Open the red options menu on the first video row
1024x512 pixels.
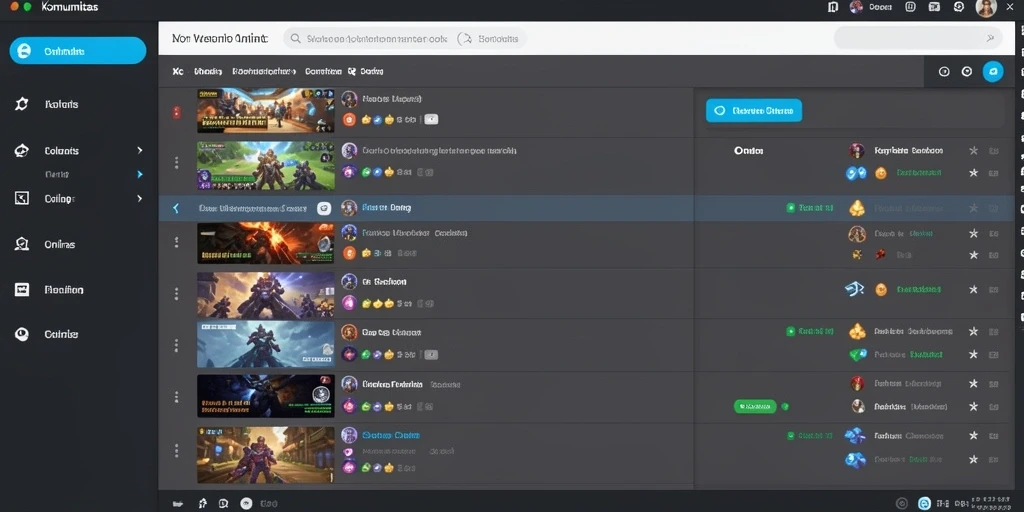[x=176, y=112]
